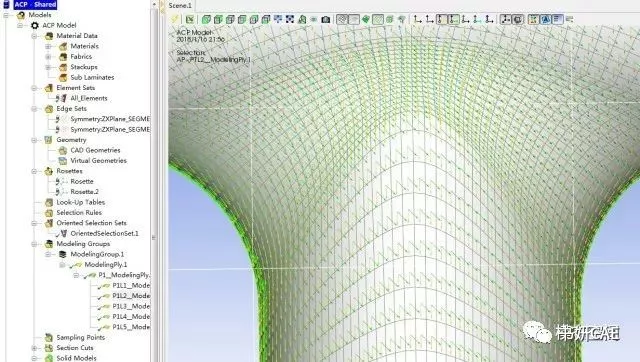Click the CAD Geometries icon
640x362 pixels.
coord(63,150)
